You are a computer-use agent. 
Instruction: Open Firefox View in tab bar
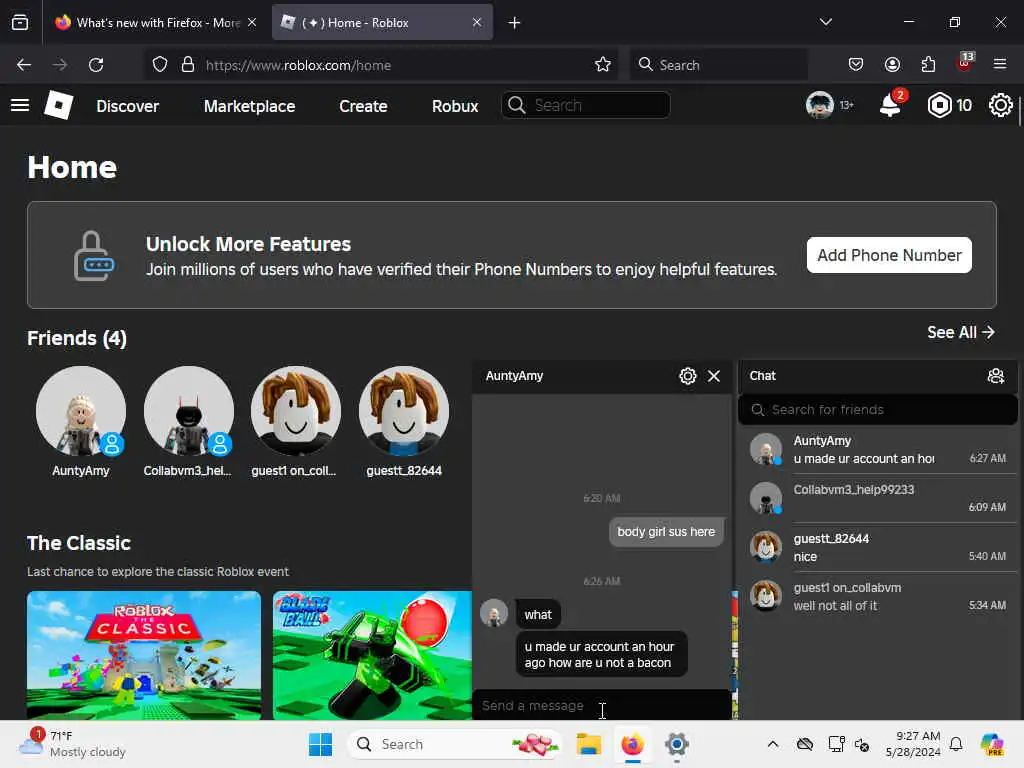tap(20, 23)
